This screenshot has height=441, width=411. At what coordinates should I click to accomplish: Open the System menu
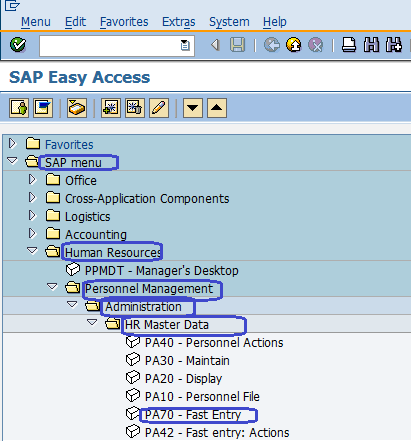[x=229, y=22]
